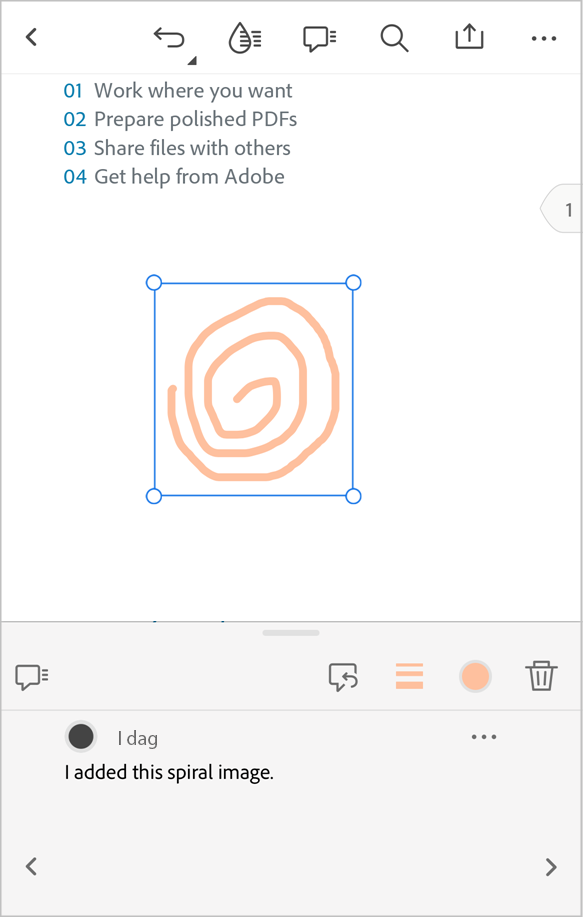This screenshot has width=583, height=917.
Task: Open search in the document
Action: (x=394, y=37)
